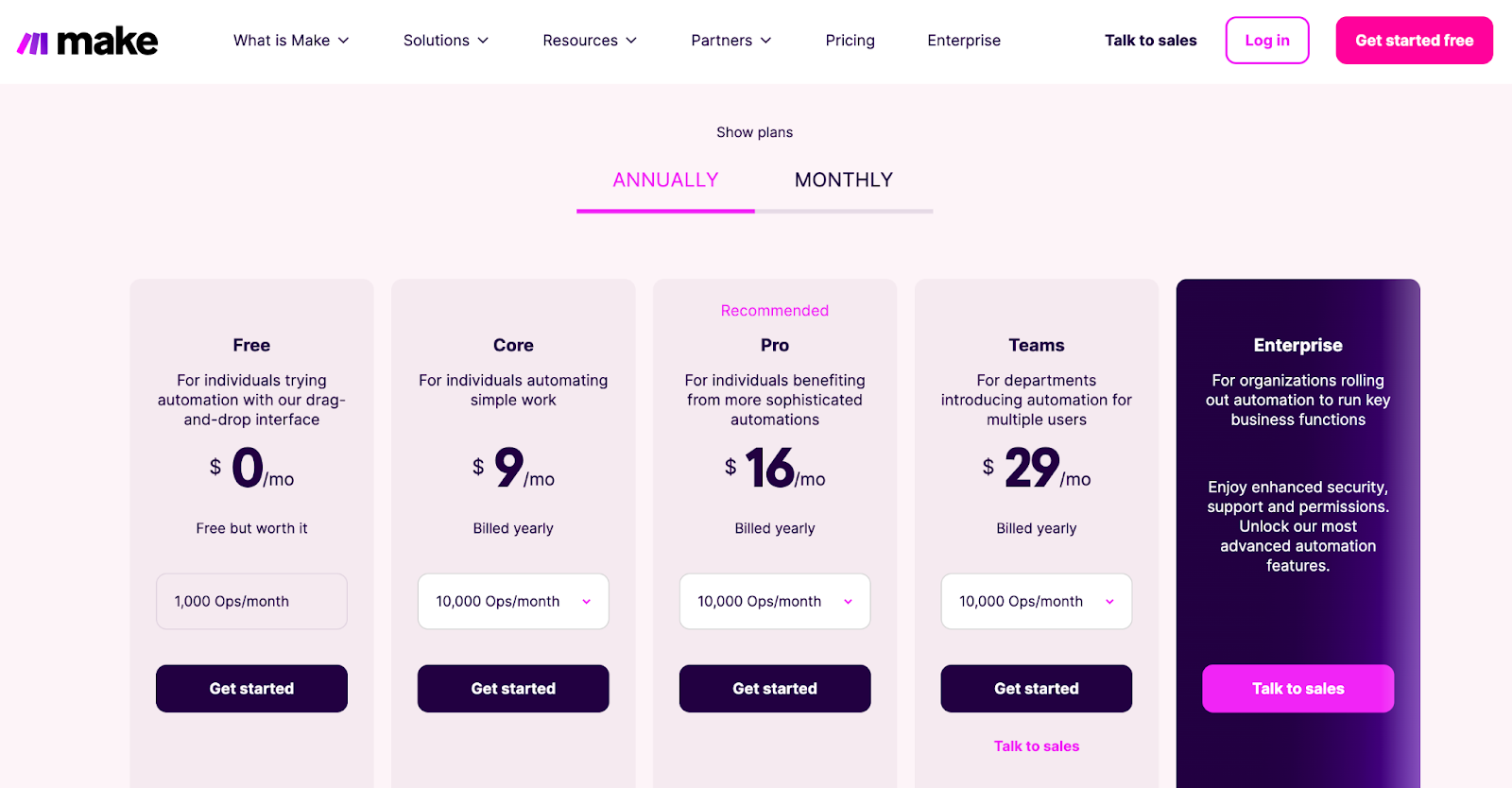This screenshot has height=788, width=1512.
Task: Select the Pricing menu item
Action: click(849, 41)
